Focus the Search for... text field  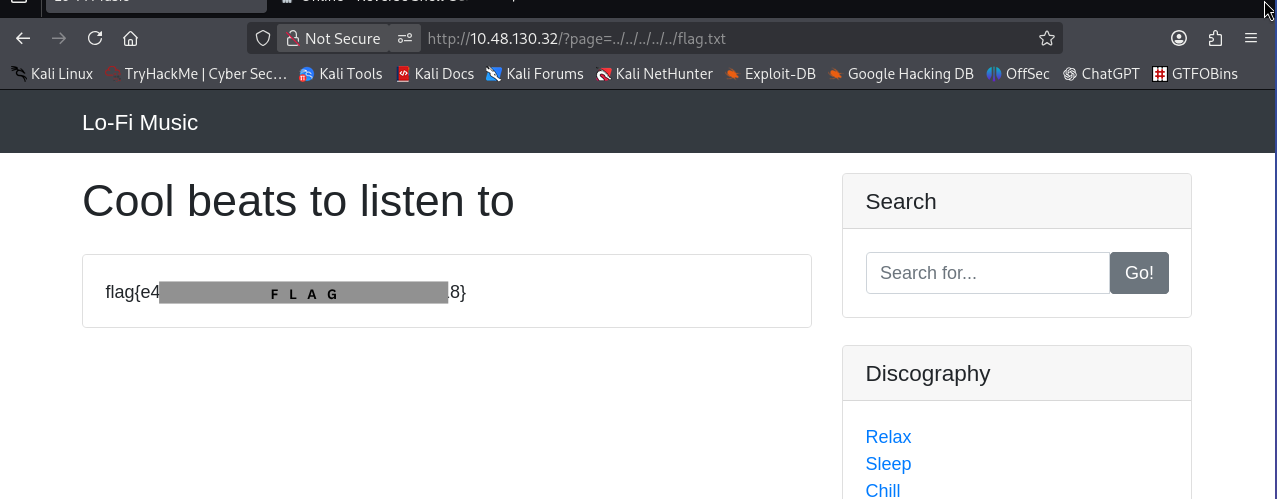click(x=987, y=273)
